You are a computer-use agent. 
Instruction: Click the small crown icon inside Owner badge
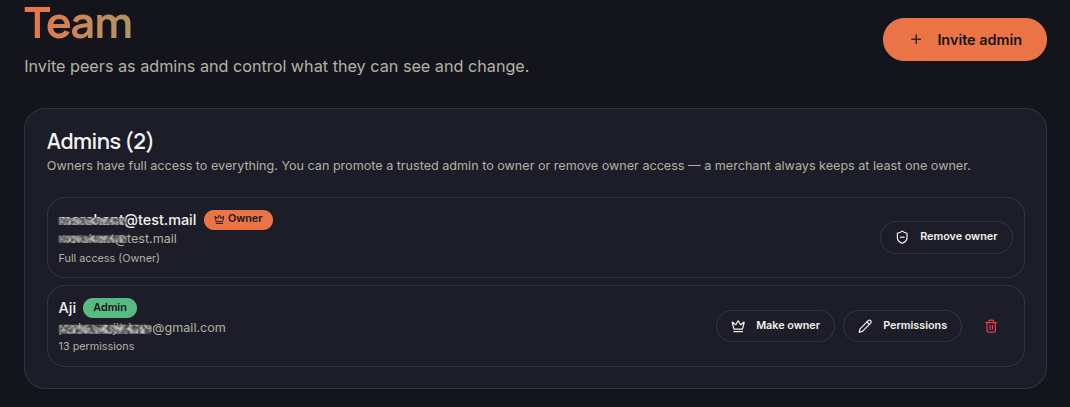[x=219, y=220]
